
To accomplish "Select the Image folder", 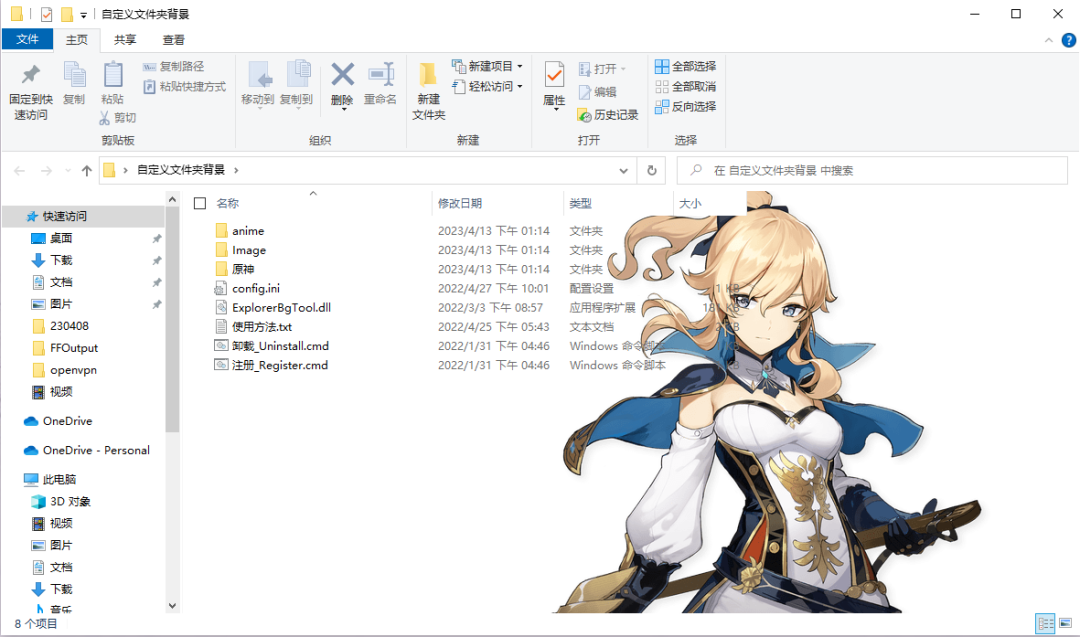I will (249, 250).
